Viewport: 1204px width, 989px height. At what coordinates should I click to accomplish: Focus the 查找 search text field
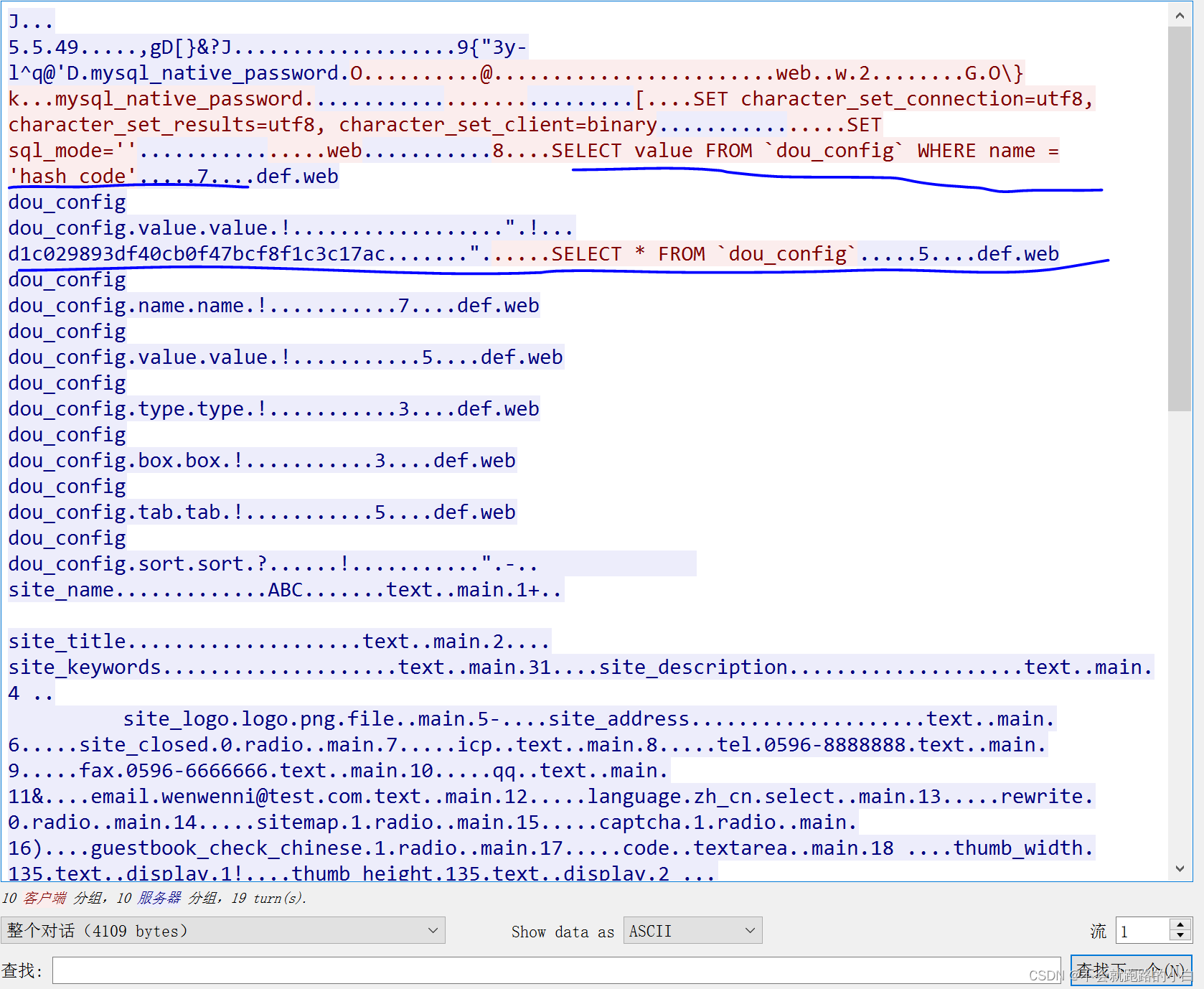[556, 970]
